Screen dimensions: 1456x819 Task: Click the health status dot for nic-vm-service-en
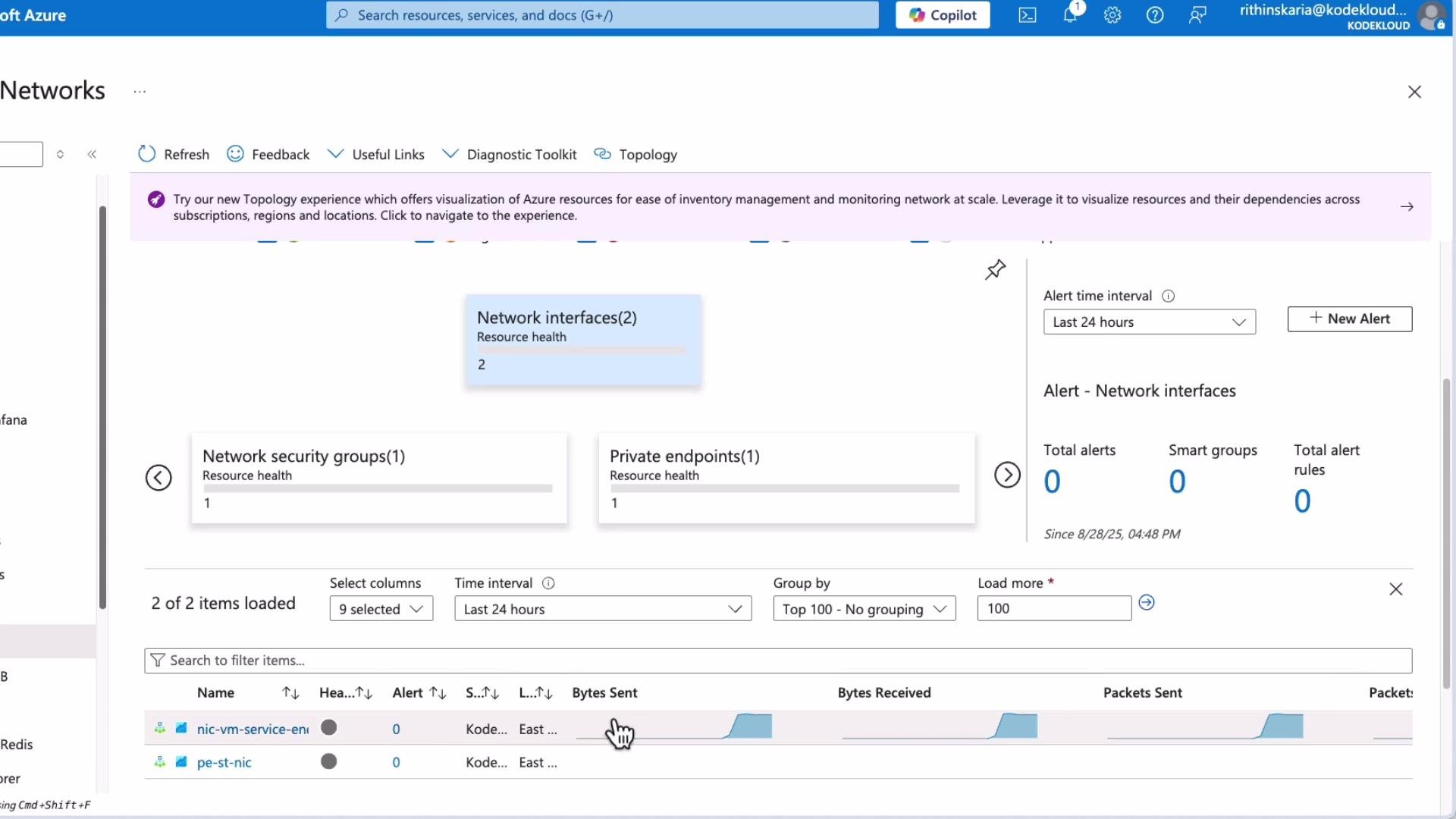pos(328,728)
